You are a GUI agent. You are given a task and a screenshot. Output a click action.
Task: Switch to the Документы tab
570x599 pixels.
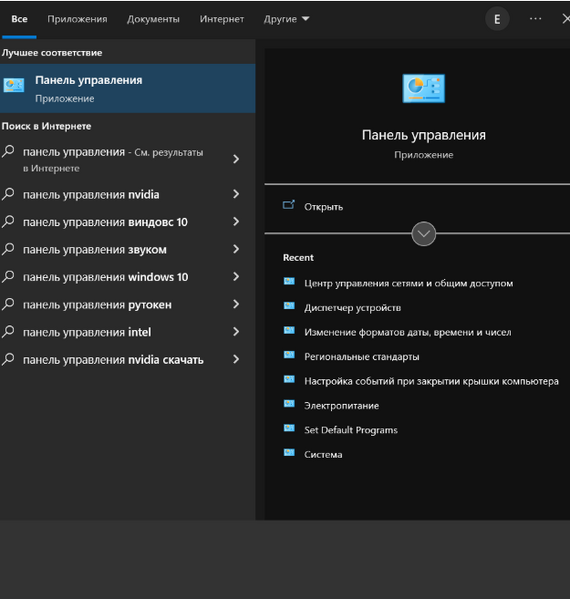[x=153, y=19]
